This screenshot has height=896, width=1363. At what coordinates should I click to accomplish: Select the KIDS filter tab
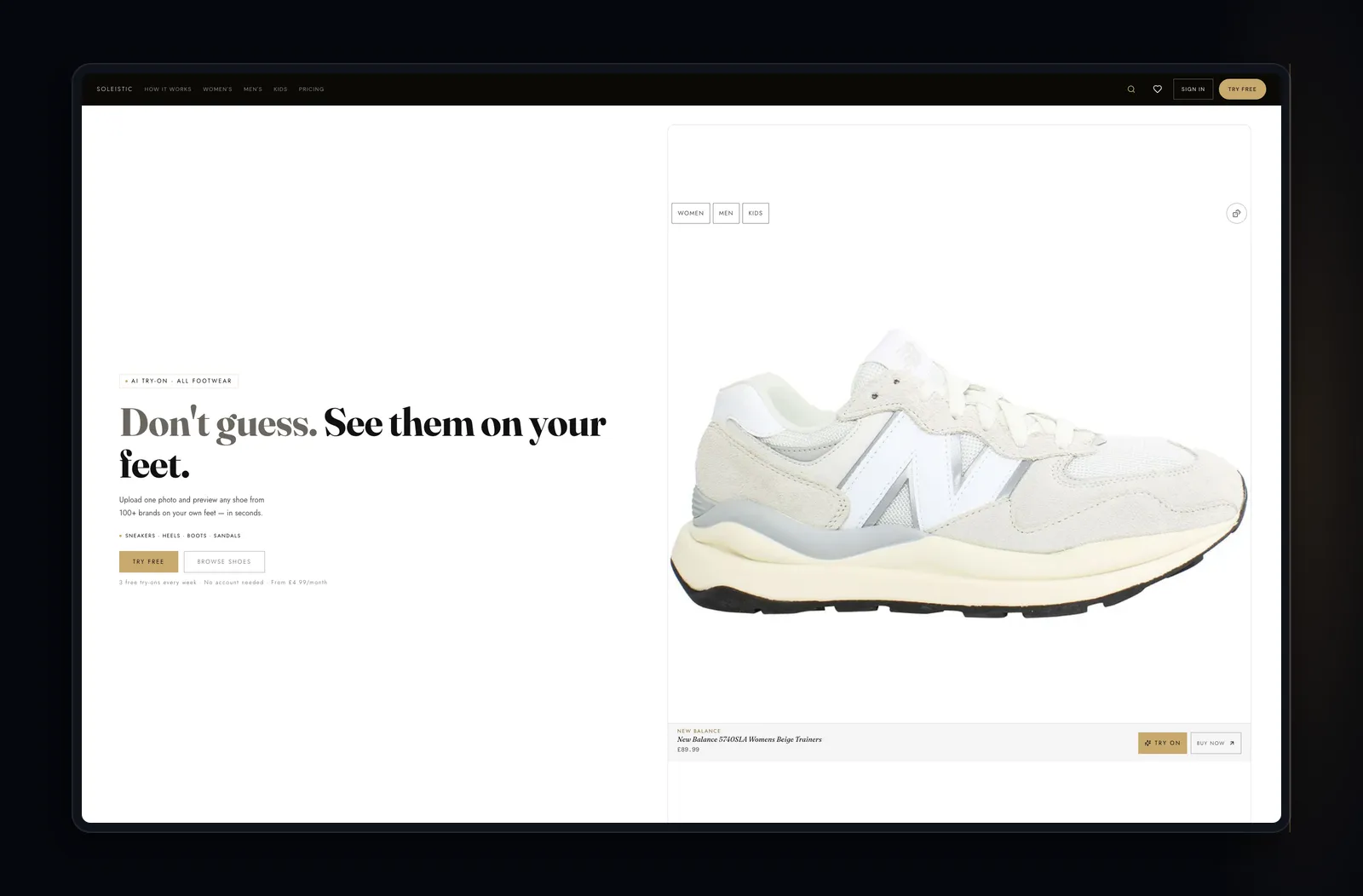pos(756,213)
